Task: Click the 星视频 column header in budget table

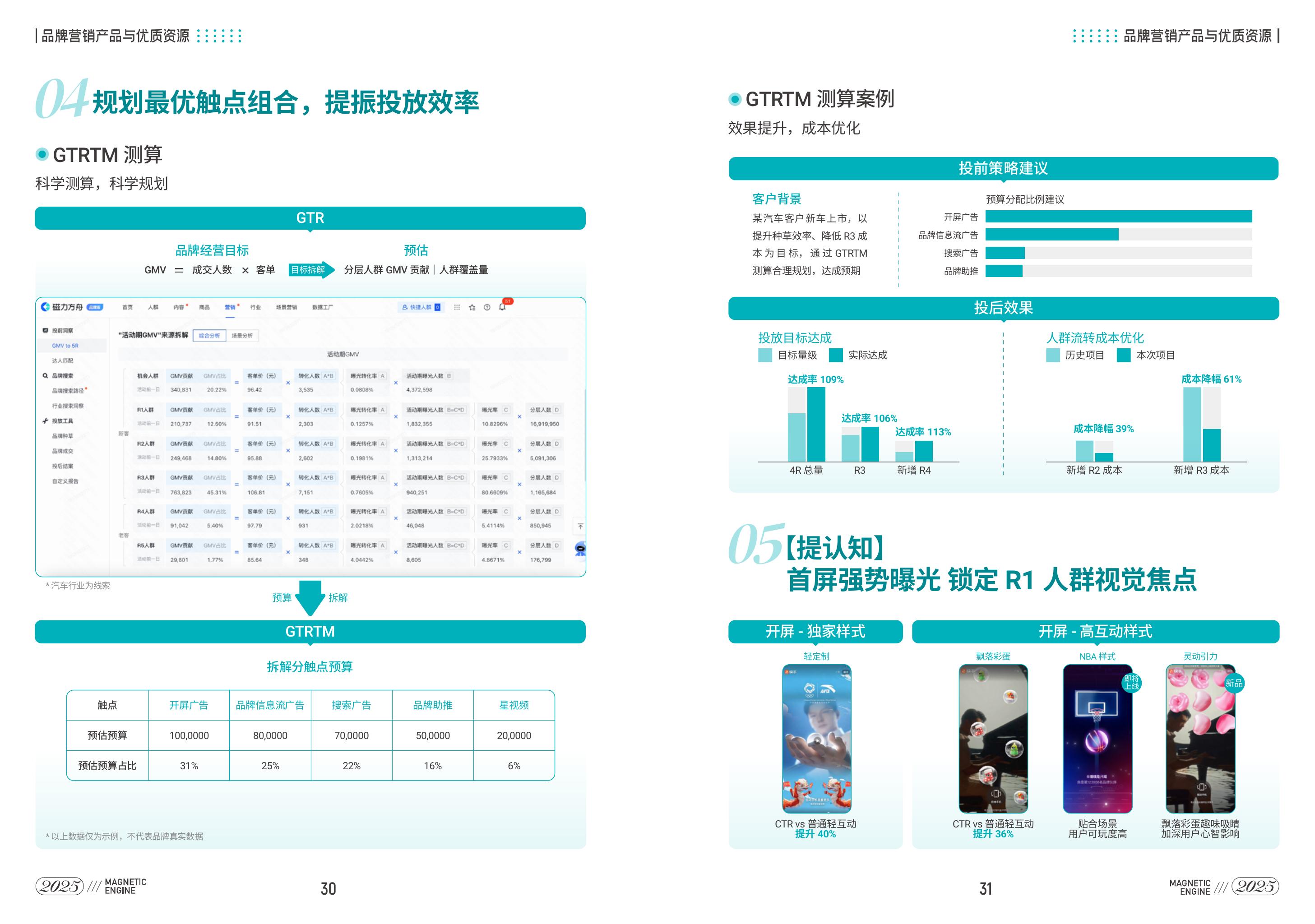Action: 514,705
